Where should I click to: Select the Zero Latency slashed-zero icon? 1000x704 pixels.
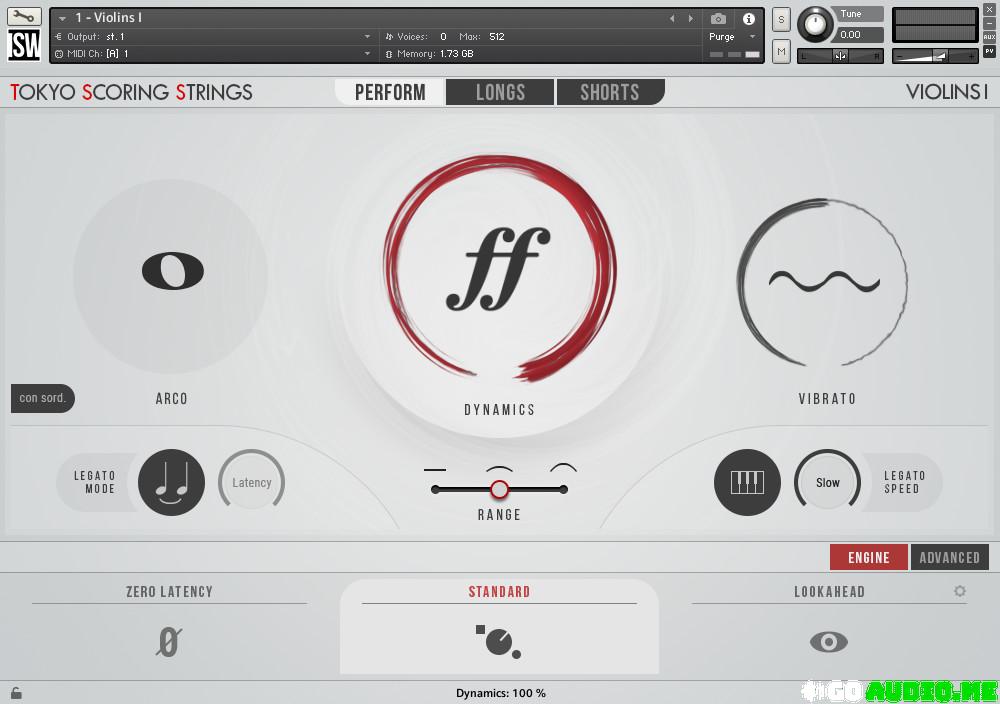[169, 642]
